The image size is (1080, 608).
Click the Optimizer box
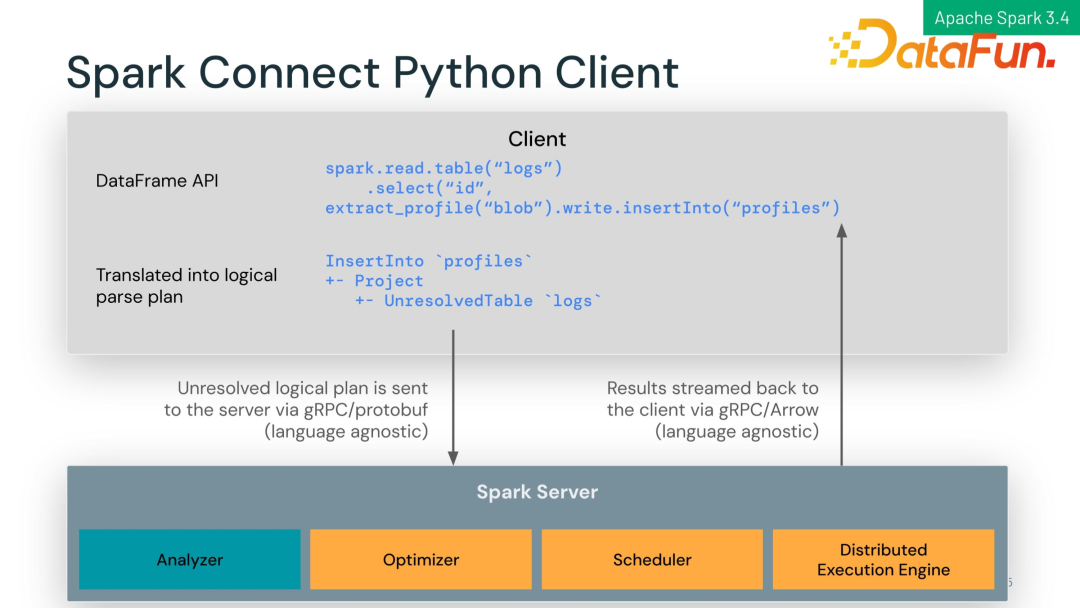coord(421,559)
